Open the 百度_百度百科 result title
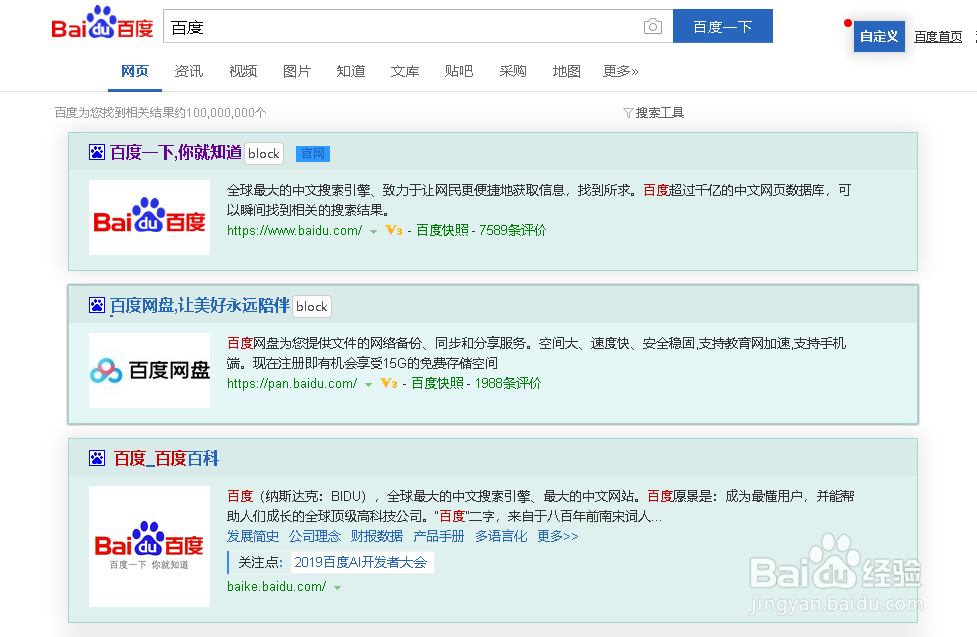Viewport: 977px width, 637px height. click(166, 458)
